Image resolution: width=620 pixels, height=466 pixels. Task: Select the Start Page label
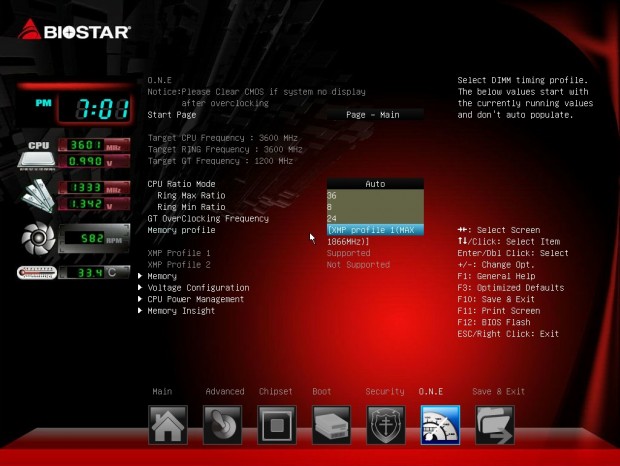(172, 115)
